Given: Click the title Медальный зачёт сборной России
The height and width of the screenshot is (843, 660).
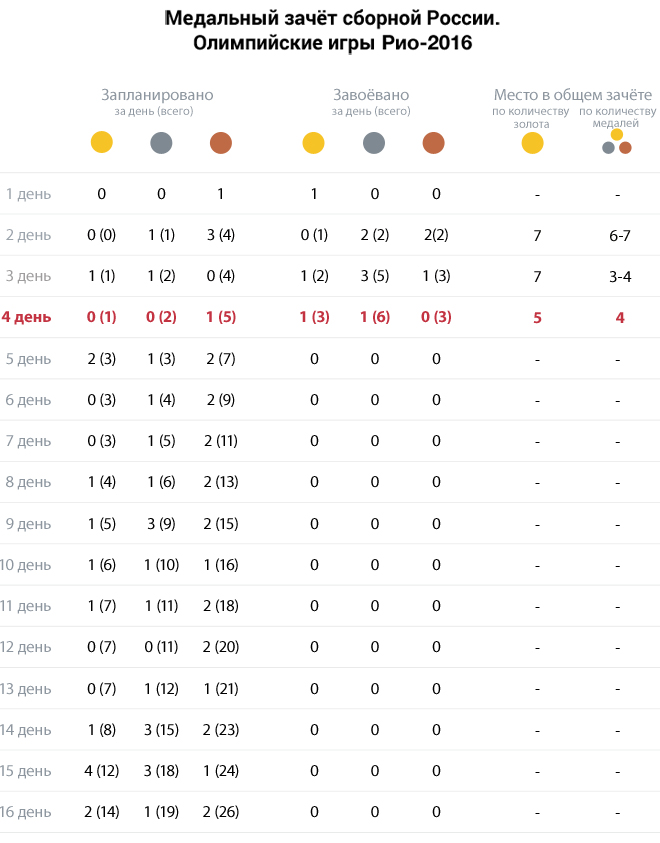Looking at the screenshot, I should 332,18.
